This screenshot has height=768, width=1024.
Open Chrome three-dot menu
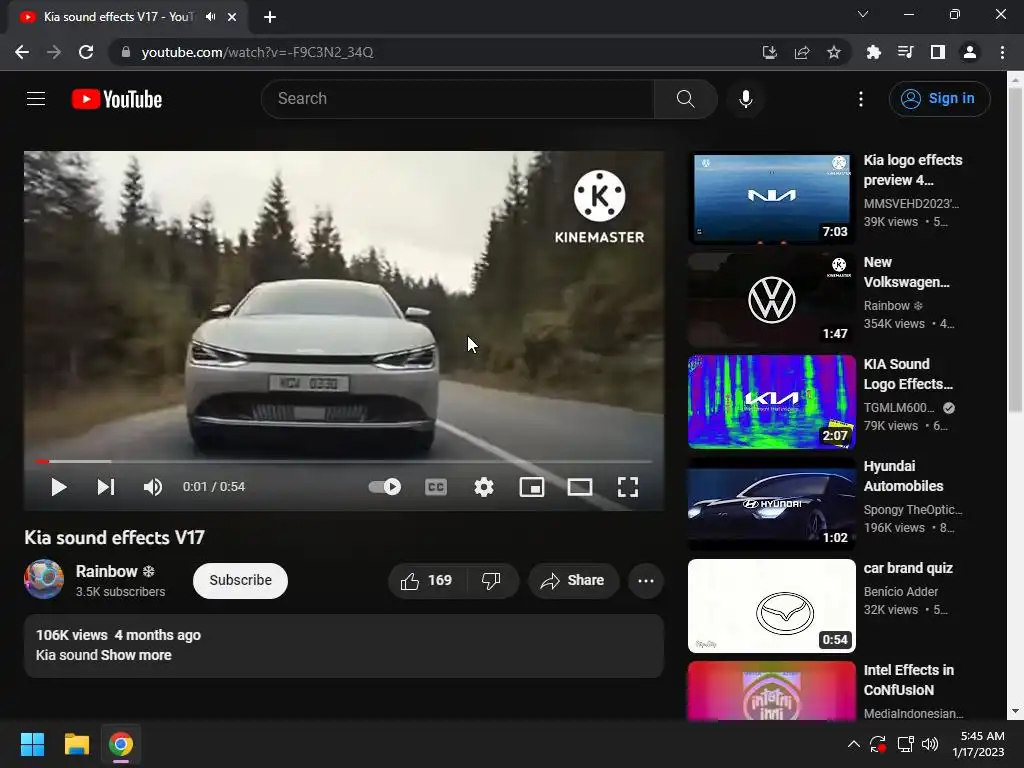pos(1002,52)
